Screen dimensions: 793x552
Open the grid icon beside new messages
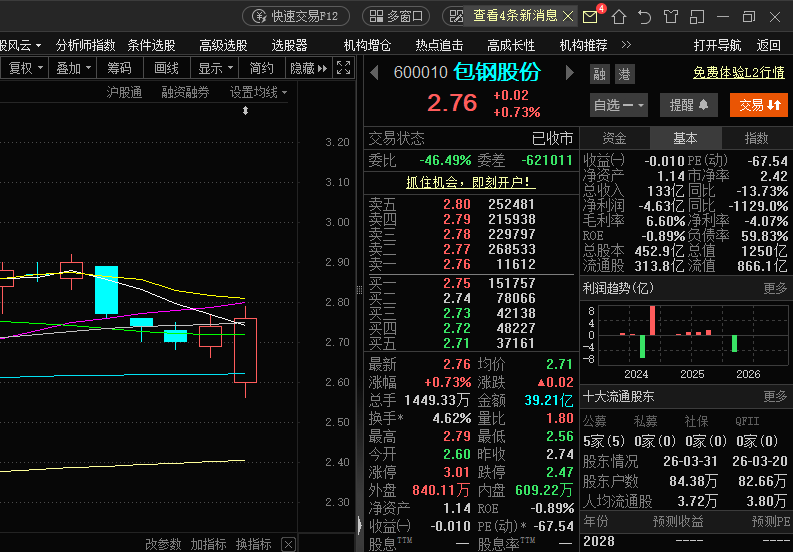coord(456,17)
